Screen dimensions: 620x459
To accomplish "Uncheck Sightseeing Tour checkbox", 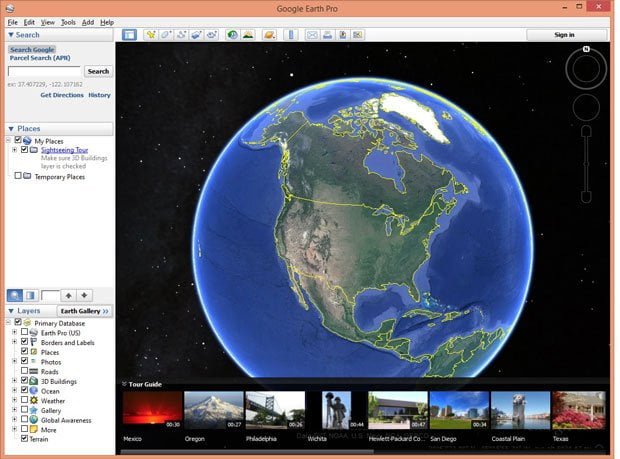I will 25,149.
